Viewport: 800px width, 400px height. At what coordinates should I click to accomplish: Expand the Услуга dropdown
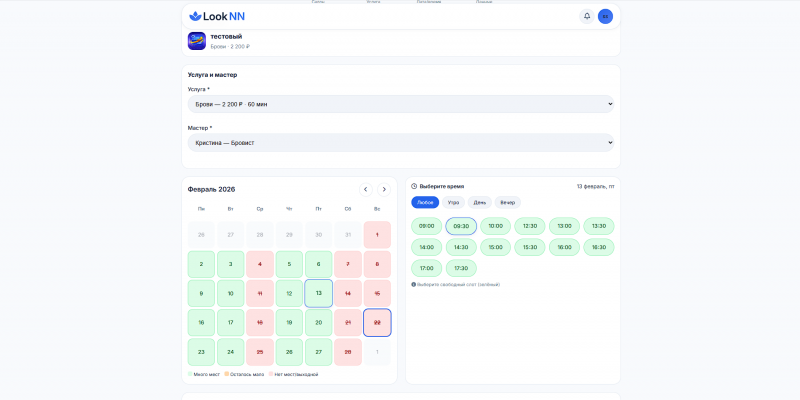(x=401, y=104)
